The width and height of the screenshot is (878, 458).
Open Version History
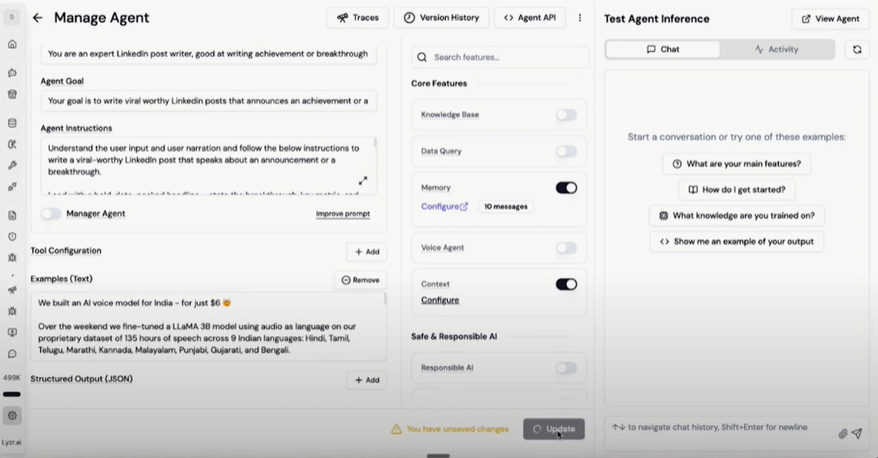coord(441,18)
